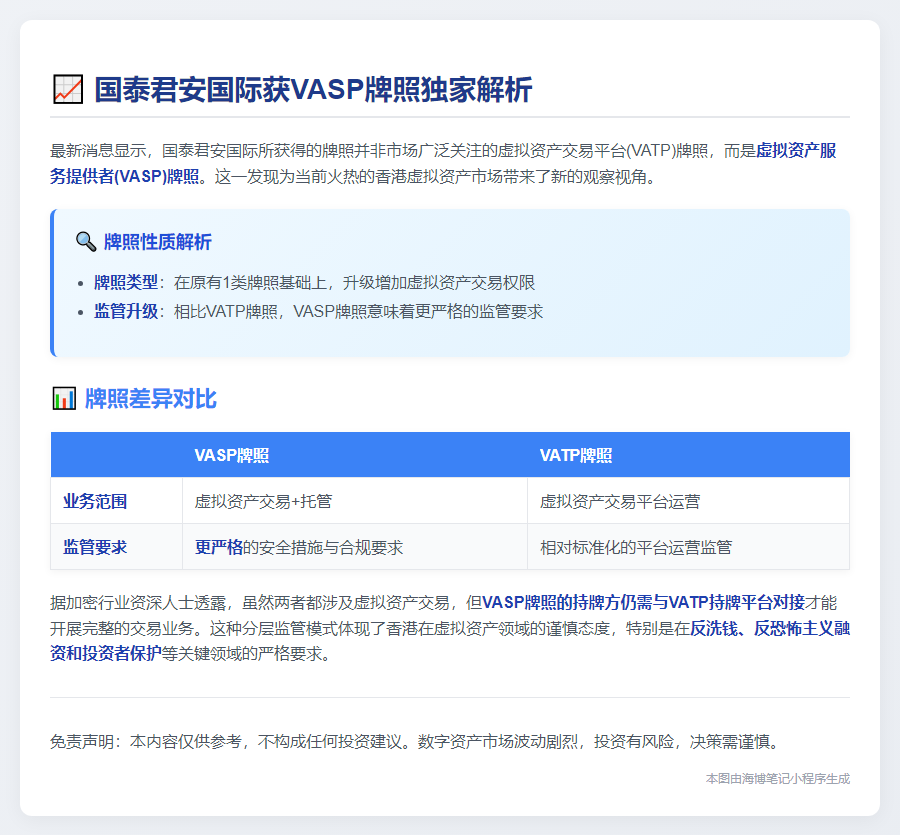Click the bar chart icon beside 牌照差异对比
This screenshot has width=900, height=835.
click(64, 398)
